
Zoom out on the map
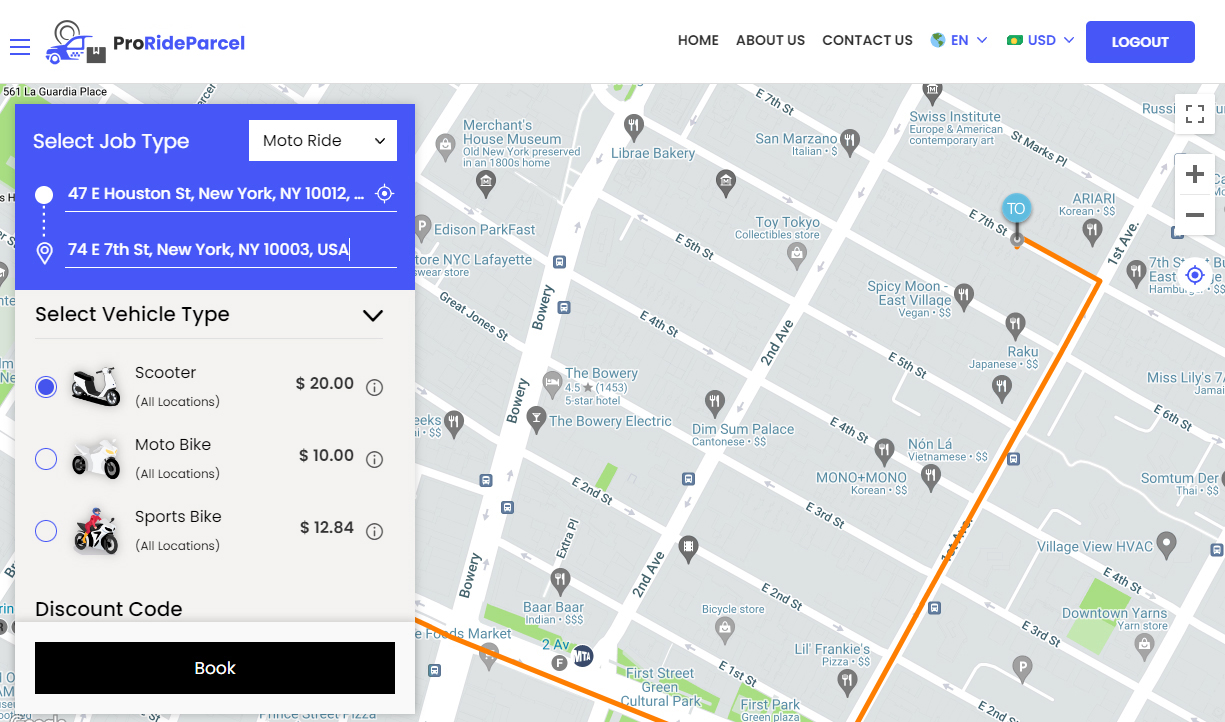click(x=1194, y=215)
